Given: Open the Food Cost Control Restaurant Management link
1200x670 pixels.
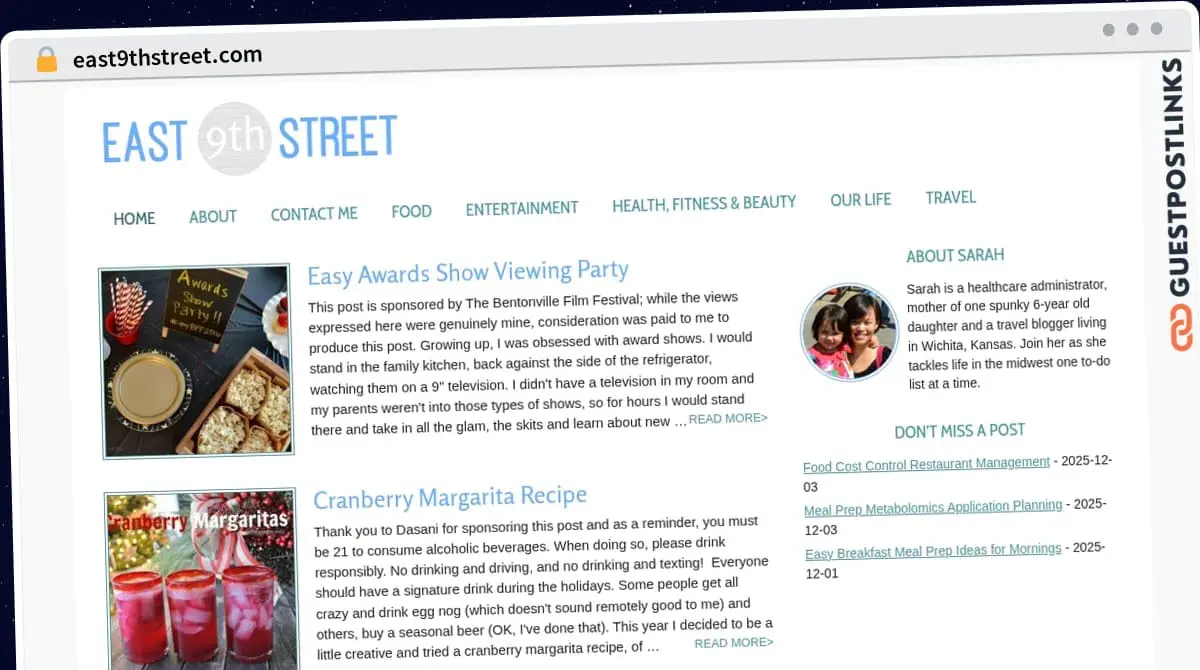Looking at the screenshot, I should [x=925, y=462].
